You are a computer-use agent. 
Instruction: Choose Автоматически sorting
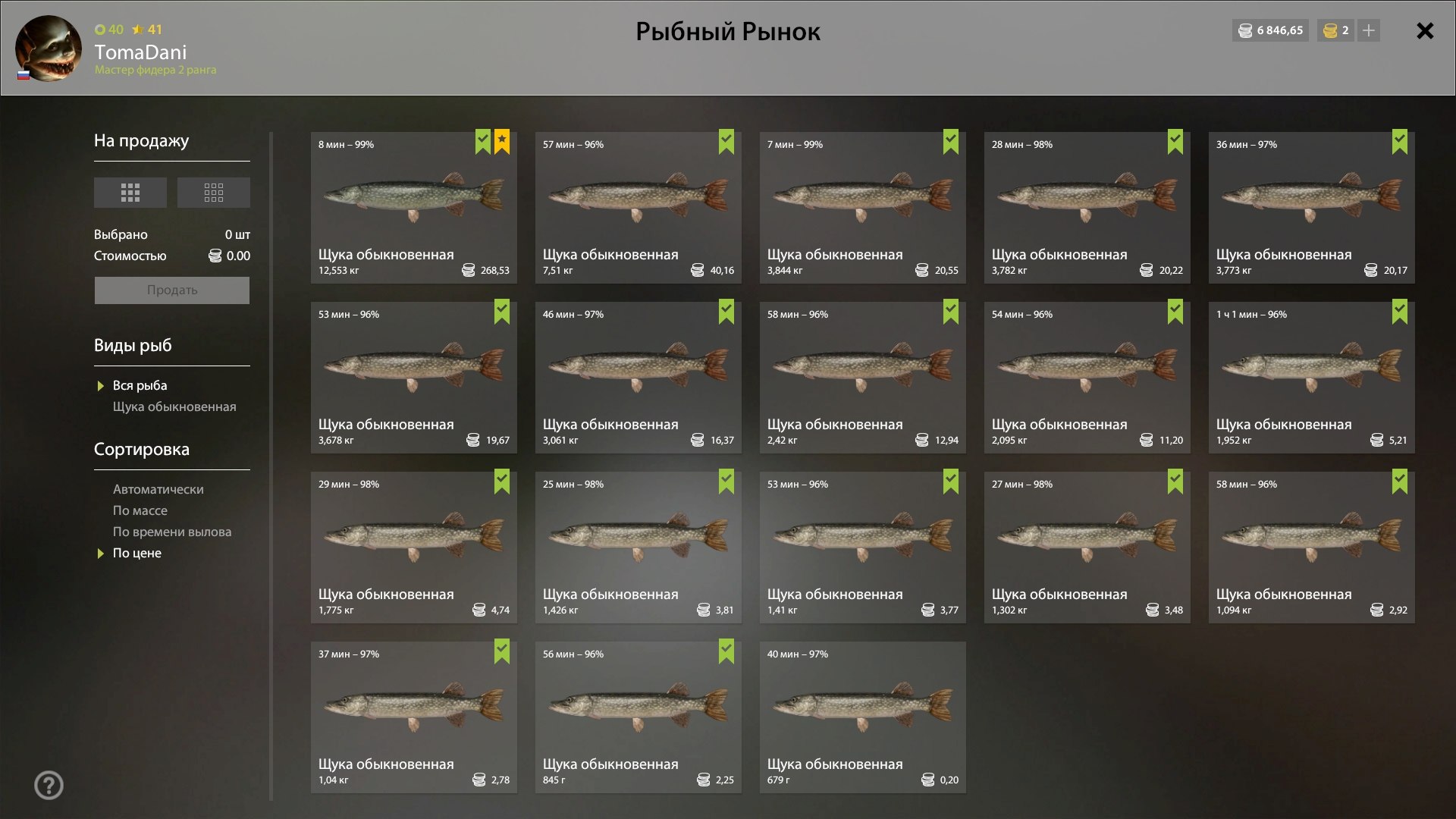(158, 489)
